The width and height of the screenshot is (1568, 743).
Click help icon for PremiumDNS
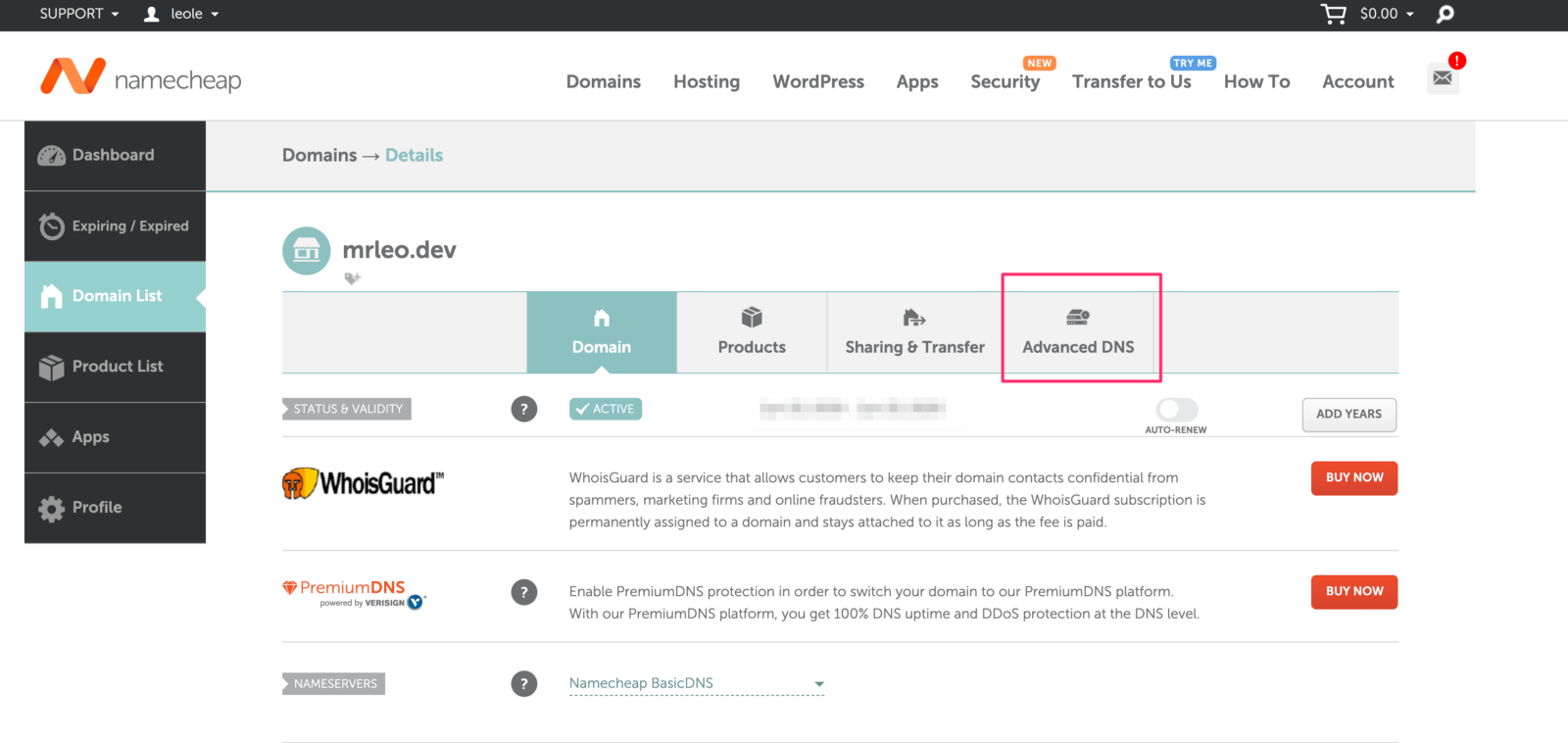click(524, 592)
